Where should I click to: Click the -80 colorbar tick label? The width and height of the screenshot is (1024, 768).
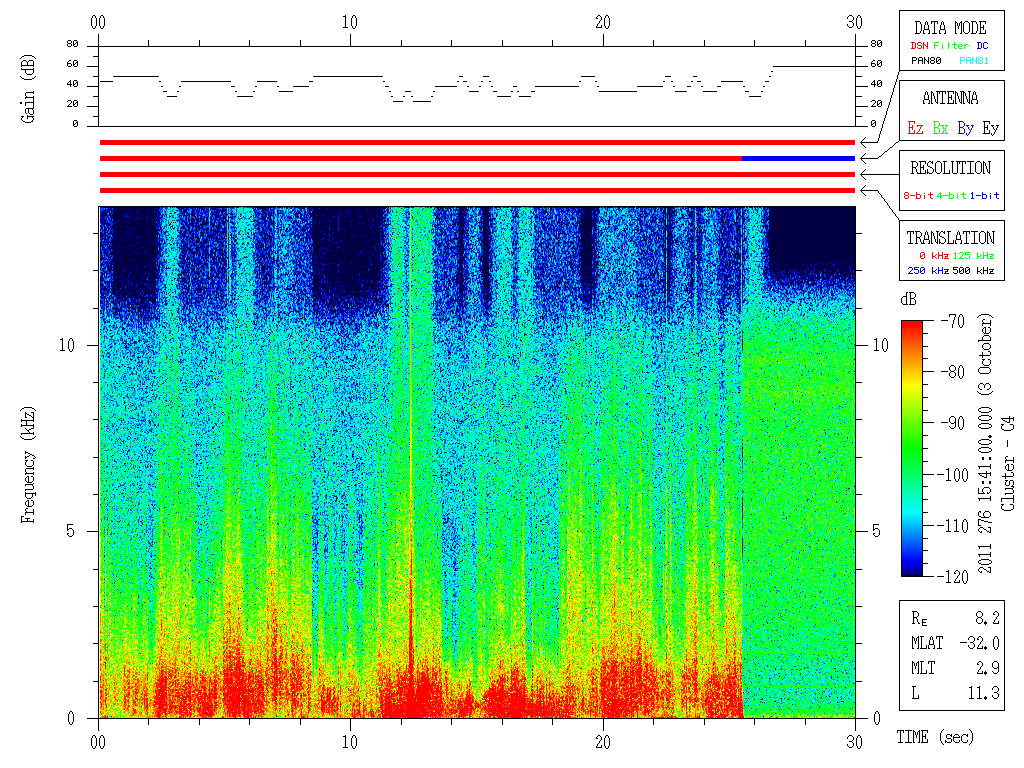953,372
